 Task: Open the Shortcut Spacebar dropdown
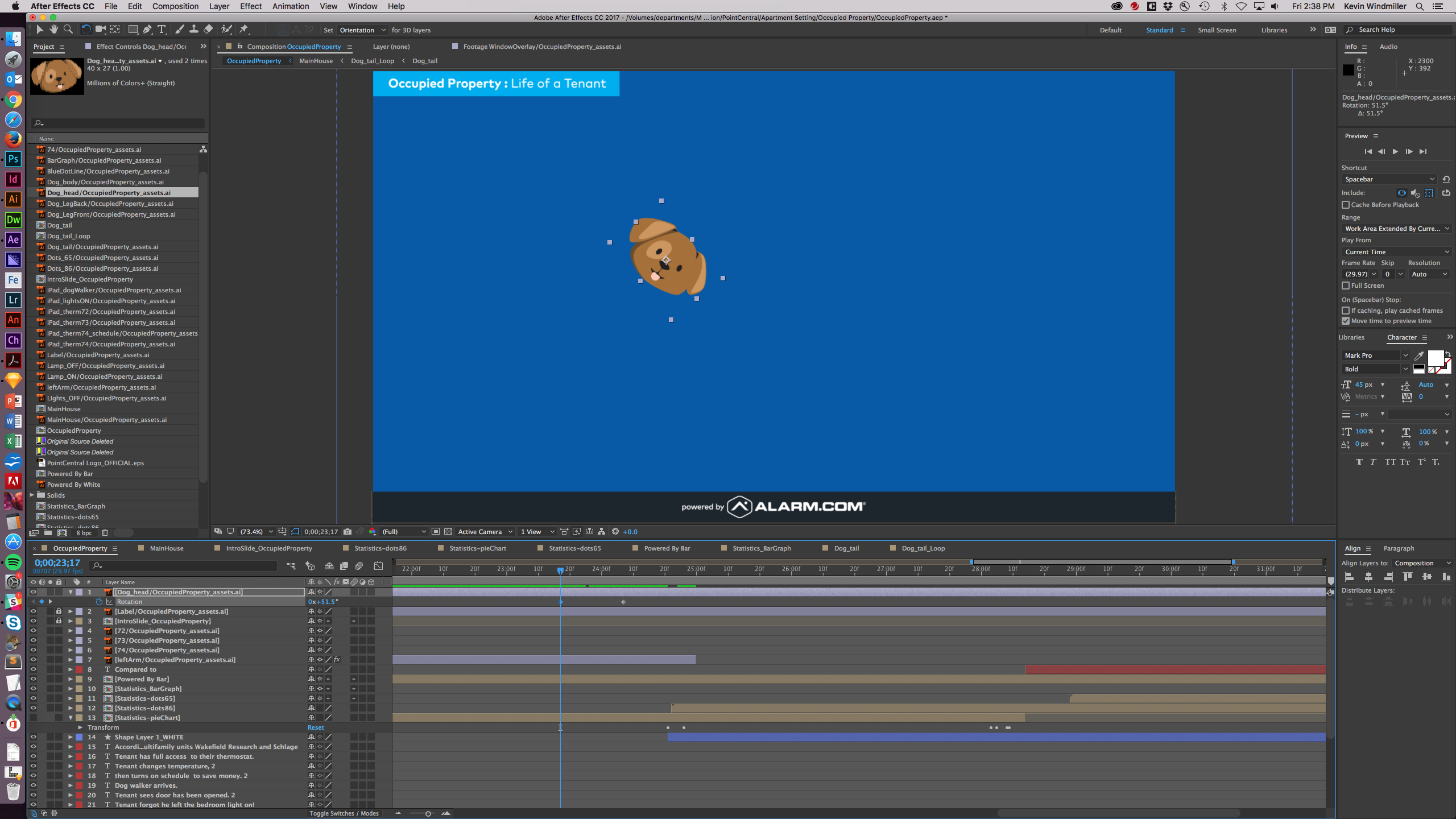[x=1389, y=179]
